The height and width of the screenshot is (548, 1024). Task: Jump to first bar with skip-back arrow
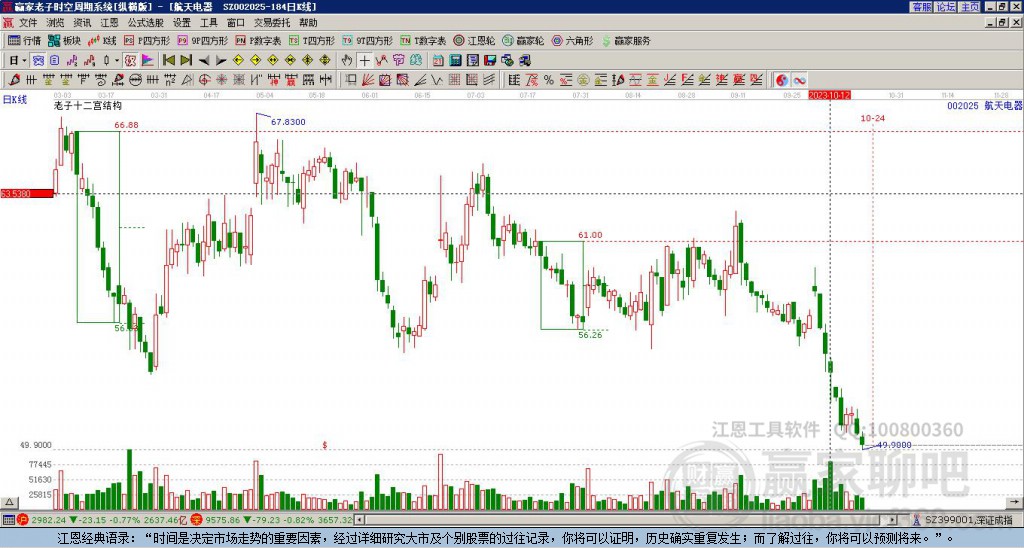click(168, 61)
